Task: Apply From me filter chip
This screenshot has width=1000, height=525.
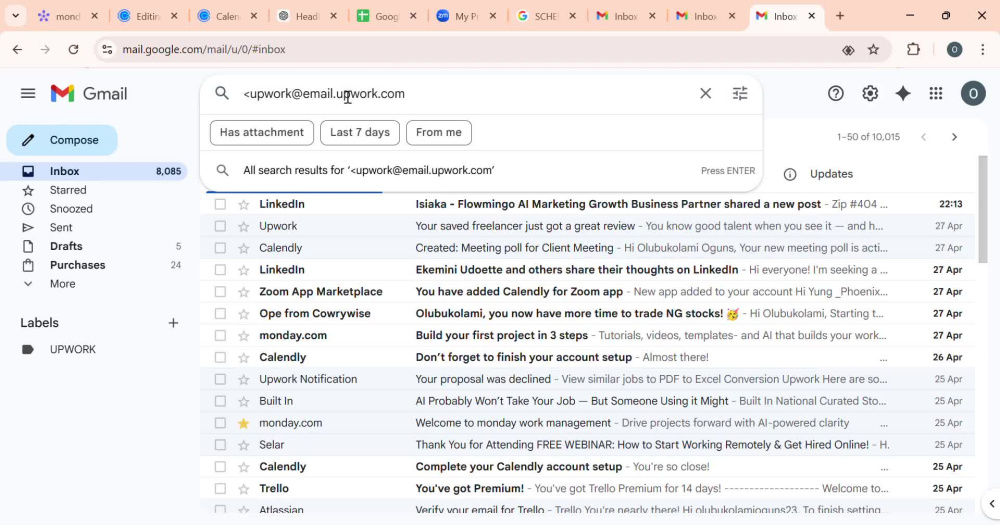Action: coord(439,133)
